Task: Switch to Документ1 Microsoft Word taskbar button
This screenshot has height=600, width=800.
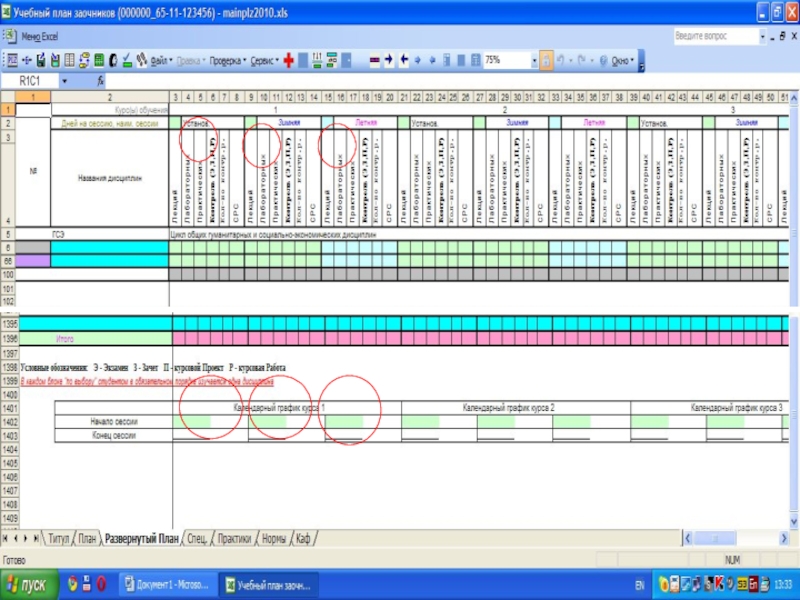Action: 167,583
